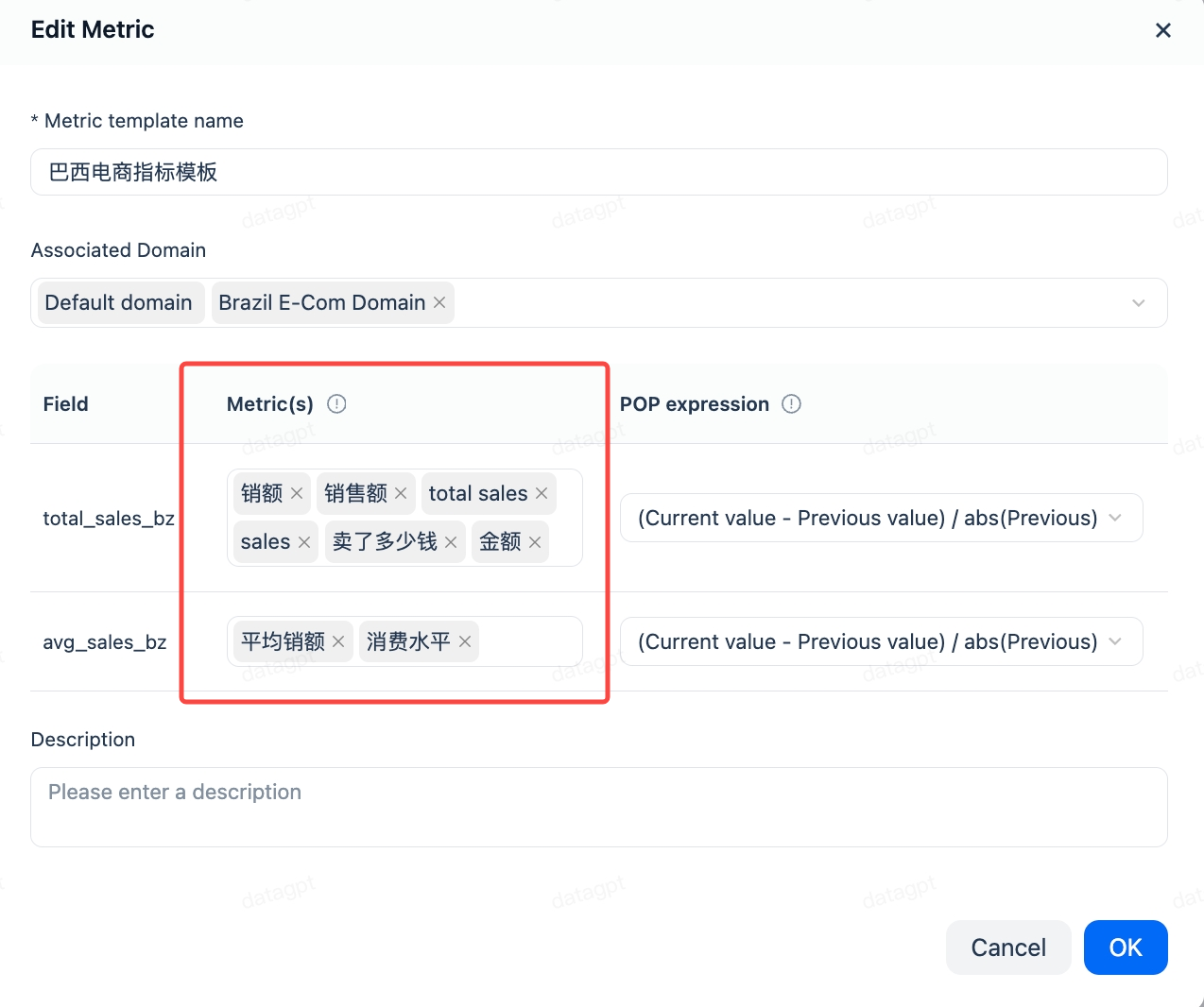The width and height of the screenshot is (1204, 1007).
Task: Remove the 金额 metric tag
Action: [535, 542]
